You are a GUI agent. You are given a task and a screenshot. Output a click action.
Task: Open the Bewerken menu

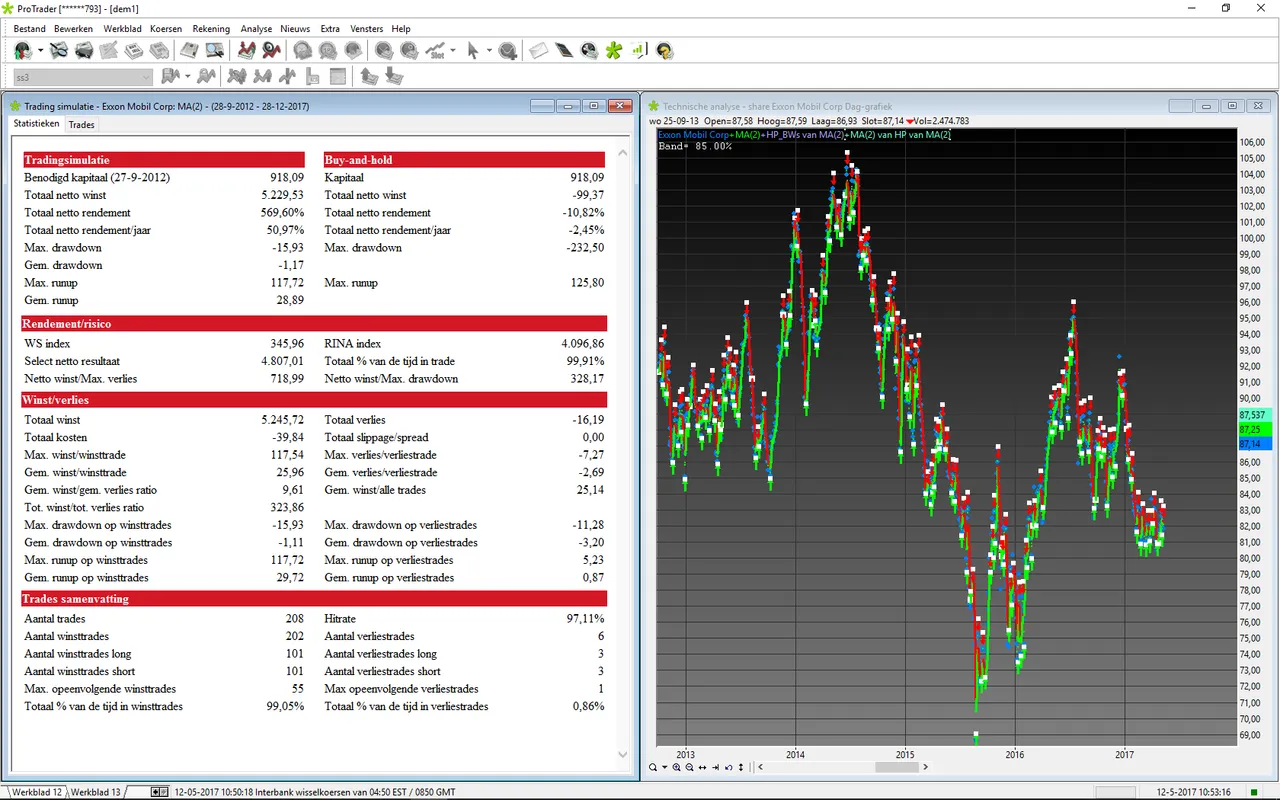[73, 29]
